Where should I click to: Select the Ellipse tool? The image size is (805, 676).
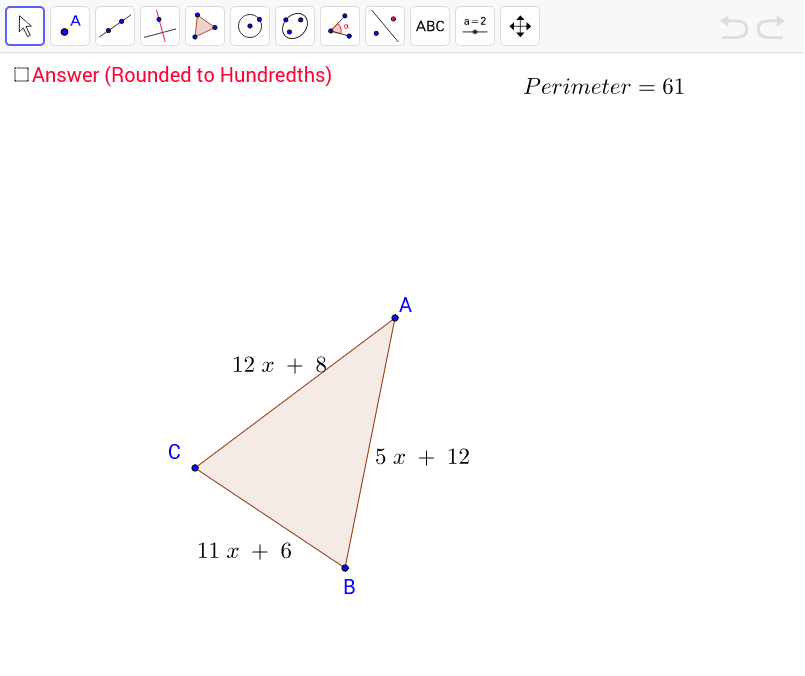(295, 26)
